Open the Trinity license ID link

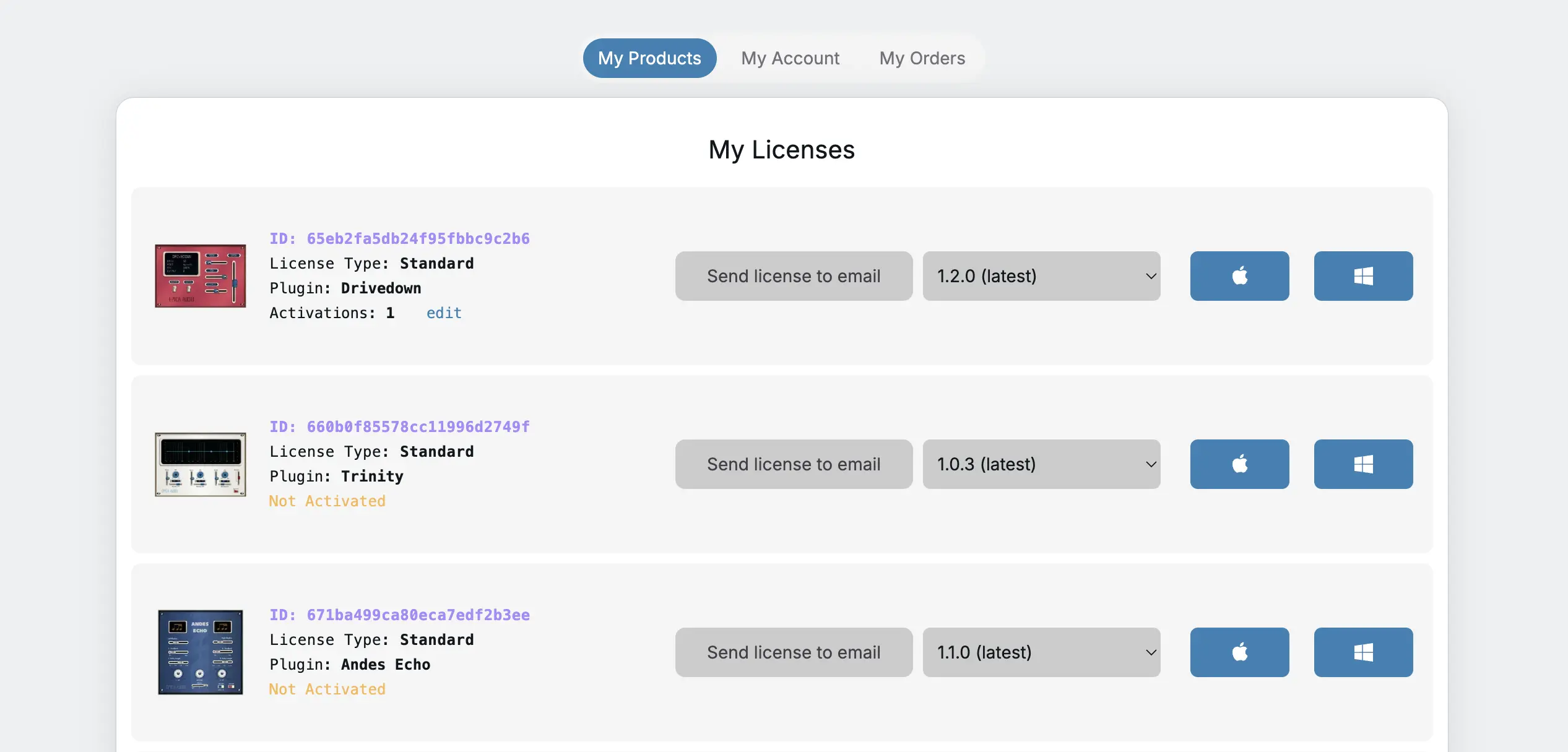399,426
